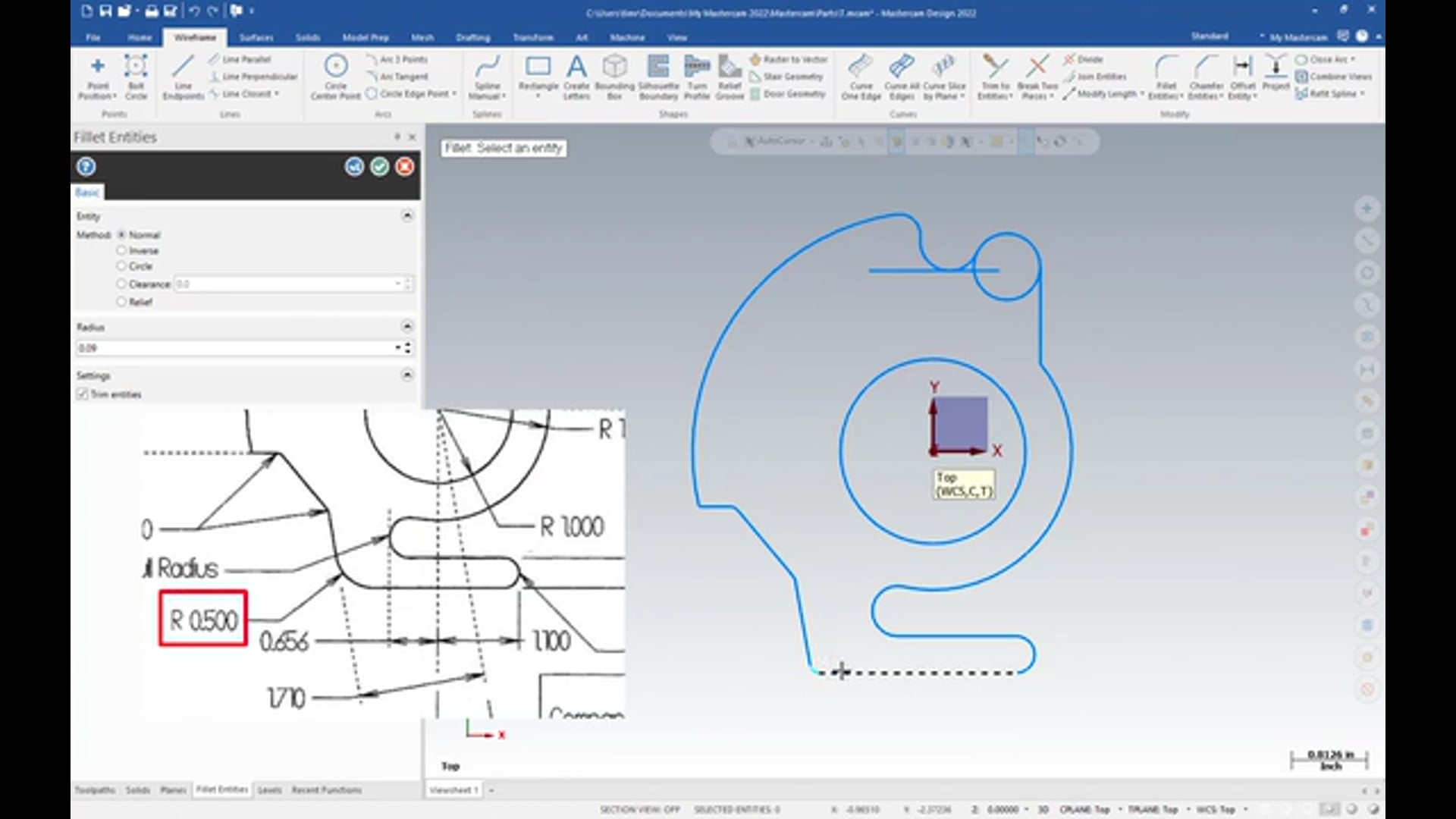Expand Modify Length dropdown arrow

pos(1142,94)
